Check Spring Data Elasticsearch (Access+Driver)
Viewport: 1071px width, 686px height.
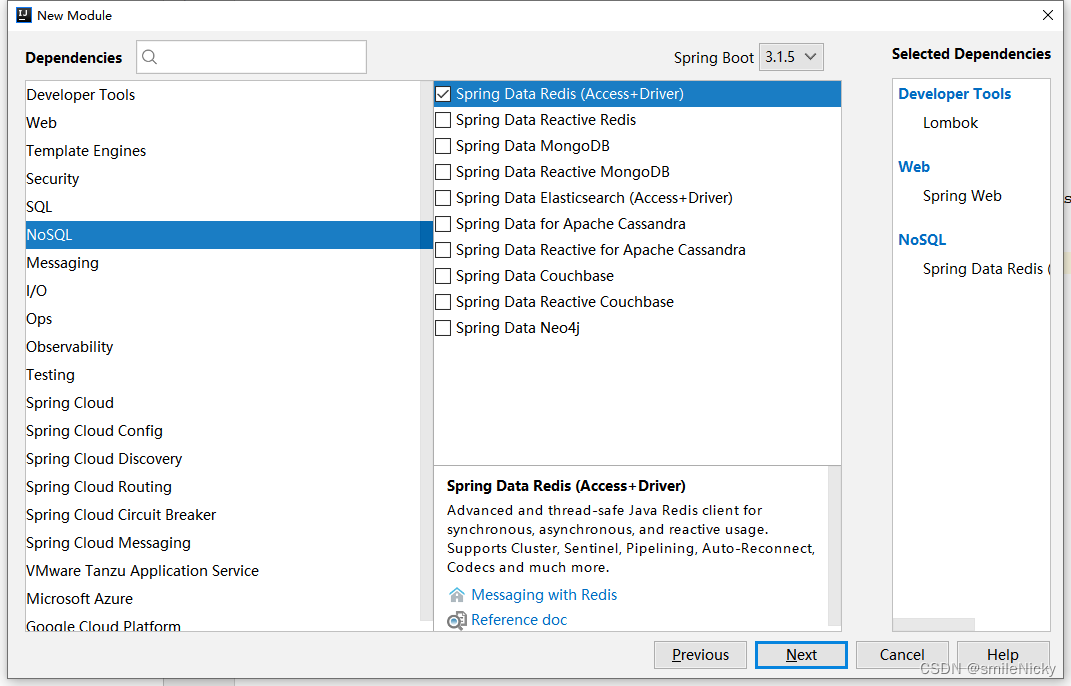click(x=443, y=198)
